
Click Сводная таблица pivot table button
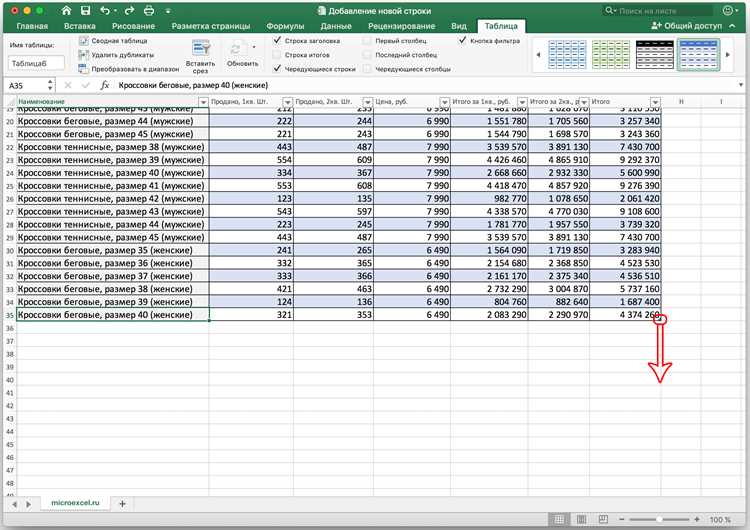[113, 41]
